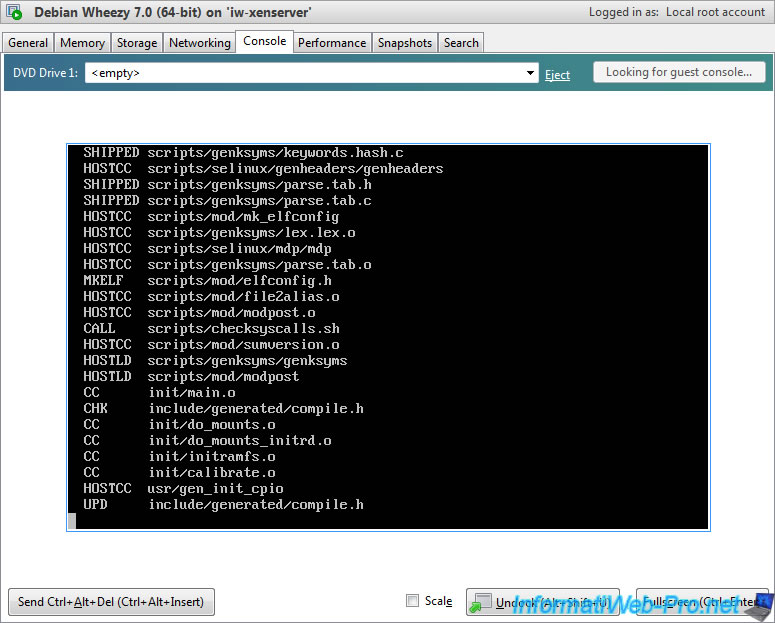
Task: Switch to the Memory tab
Action: [82, 43]
